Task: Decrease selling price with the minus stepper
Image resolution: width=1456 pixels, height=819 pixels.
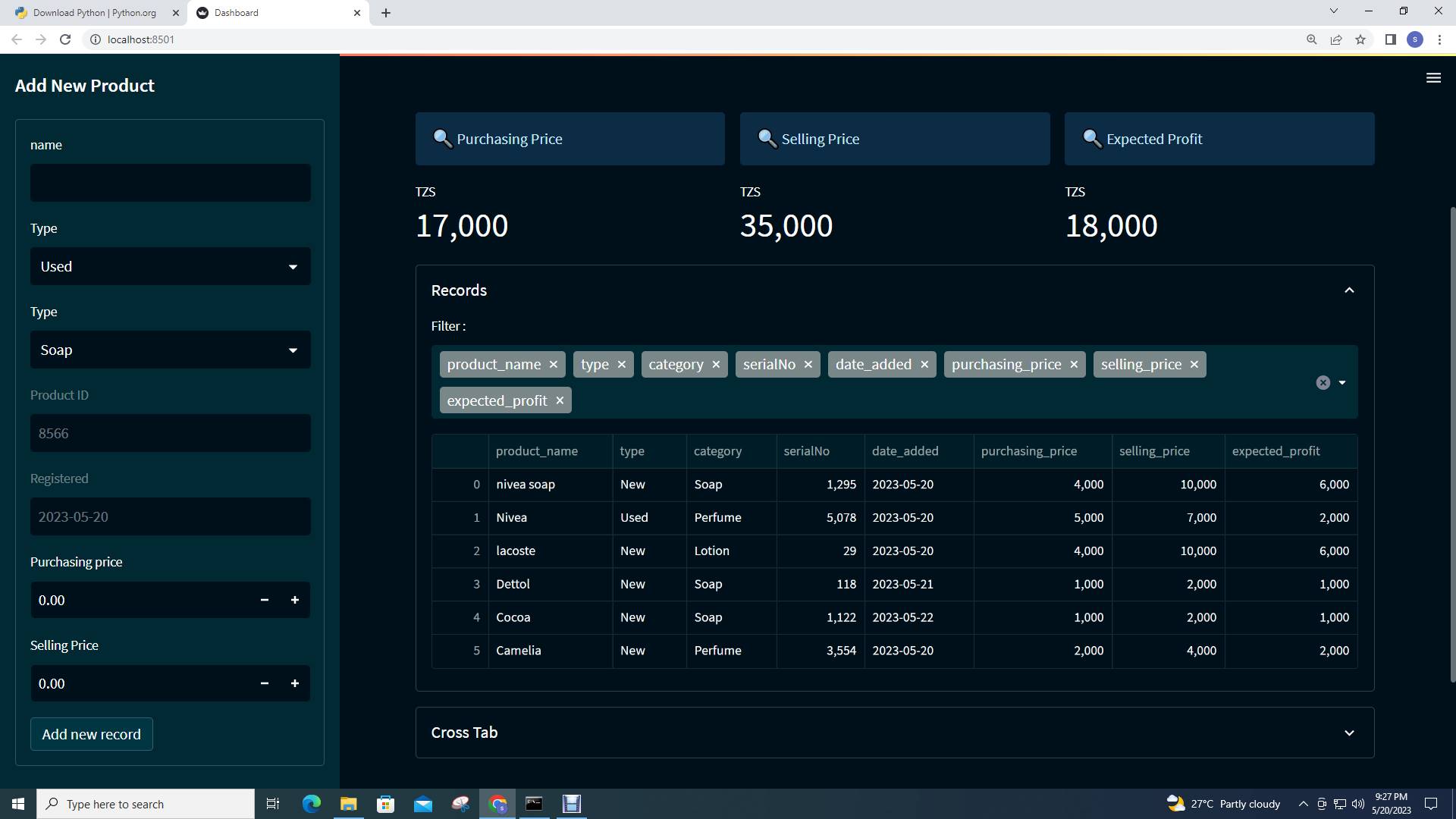Action: click(265, 683)
